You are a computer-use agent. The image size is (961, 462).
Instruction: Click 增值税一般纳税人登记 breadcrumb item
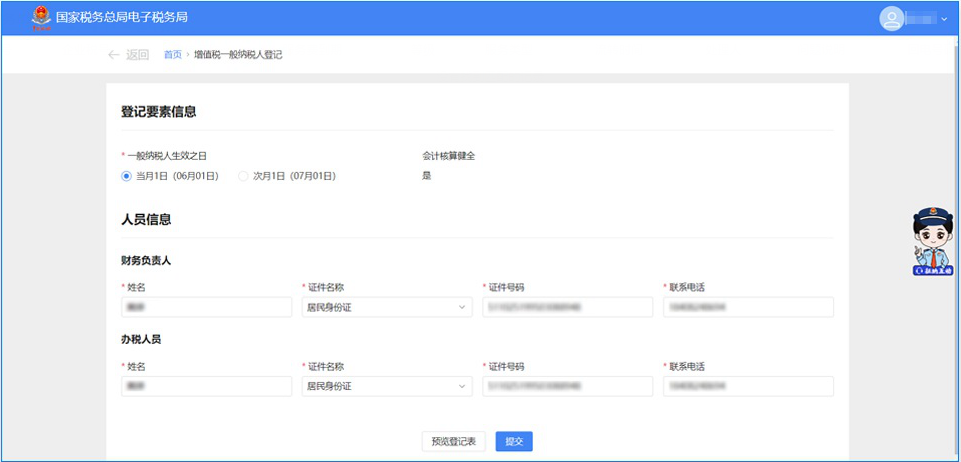click(x=238, y=55)
